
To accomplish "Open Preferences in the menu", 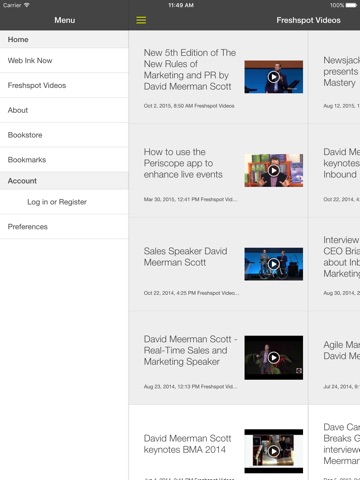I will pos(64,227).
